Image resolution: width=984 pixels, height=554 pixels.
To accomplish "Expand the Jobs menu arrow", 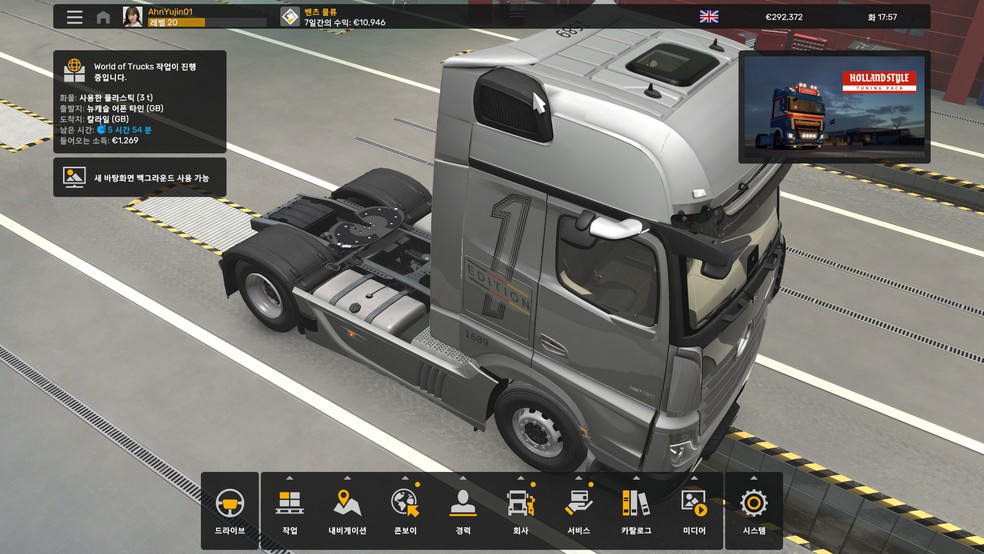I will [x=289, y=478].
